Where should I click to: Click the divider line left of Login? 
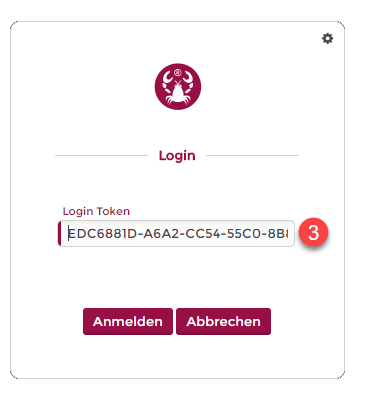101,155
